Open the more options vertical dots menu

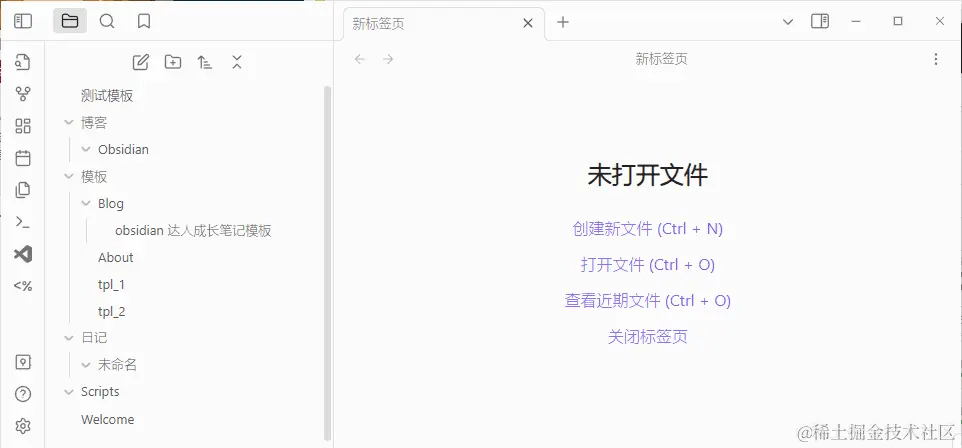point(936,59)
